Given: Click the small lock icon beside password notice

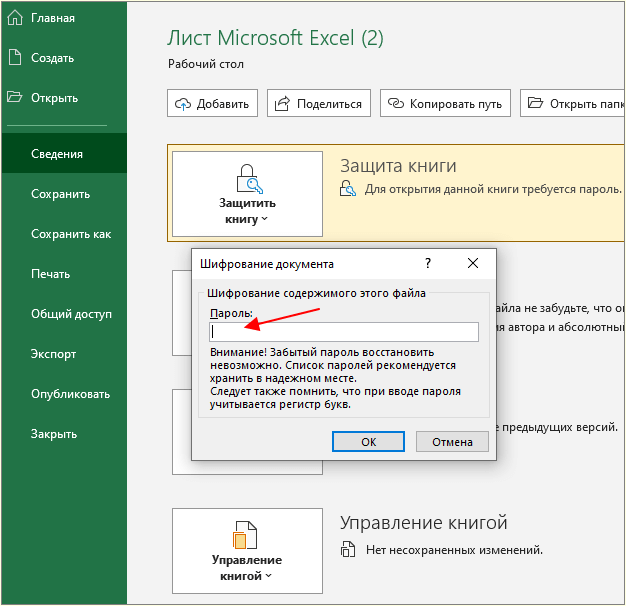Looking at the screenshot, I should [348, 188].
